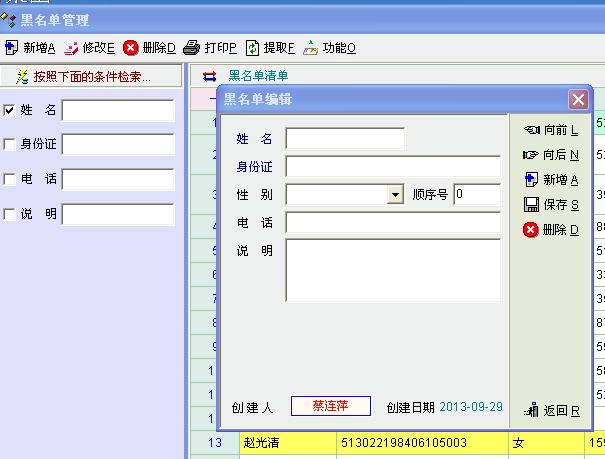Image resolution: width=605 pixels, height=459 pixels.
Task: Open the 功能O toolbar item
Action: click(311, 48)
